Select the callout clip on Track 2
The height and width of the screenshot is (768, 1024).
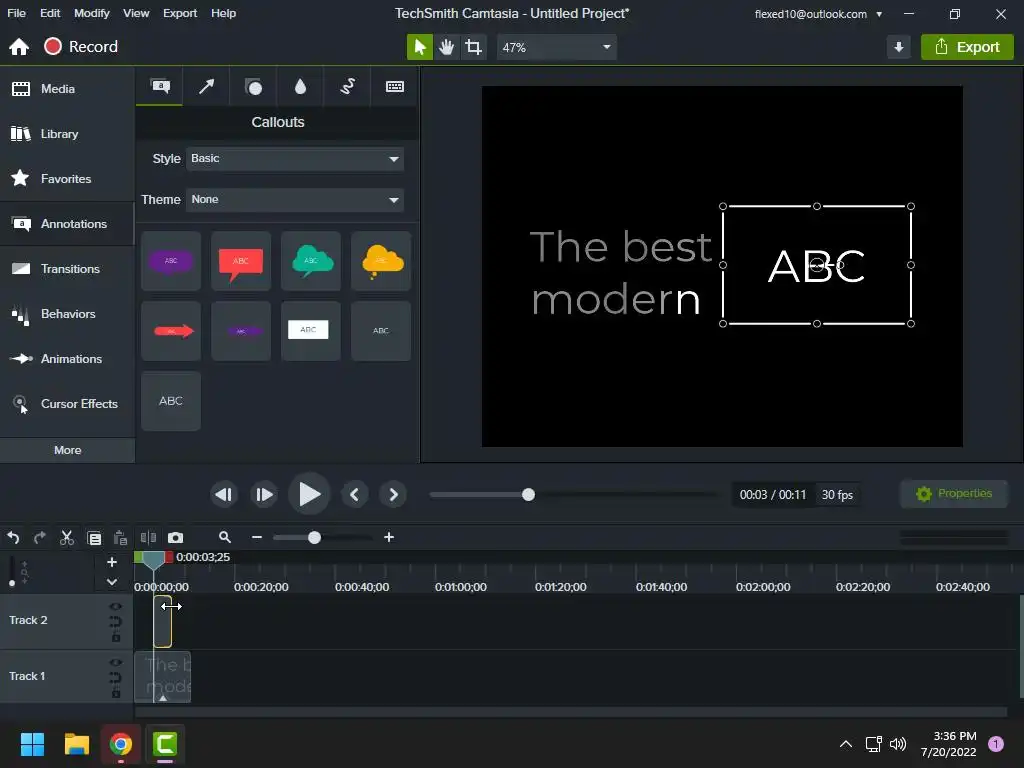click(x=163, y=621)
